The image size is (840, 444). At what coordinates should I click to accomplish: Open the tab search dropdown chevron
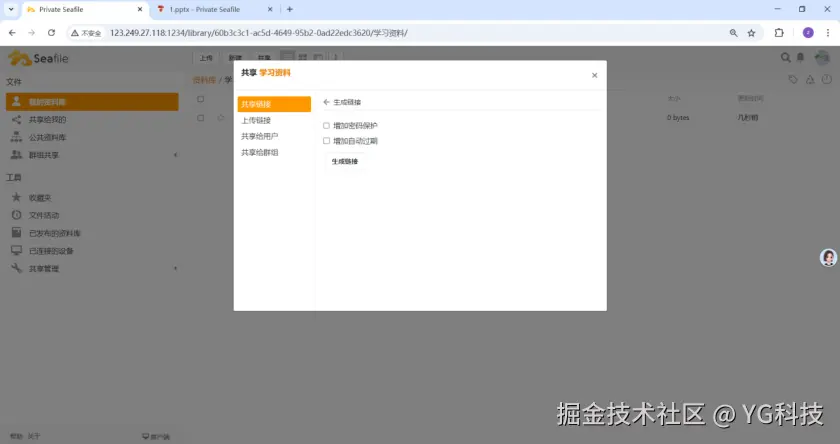(11, 9)
